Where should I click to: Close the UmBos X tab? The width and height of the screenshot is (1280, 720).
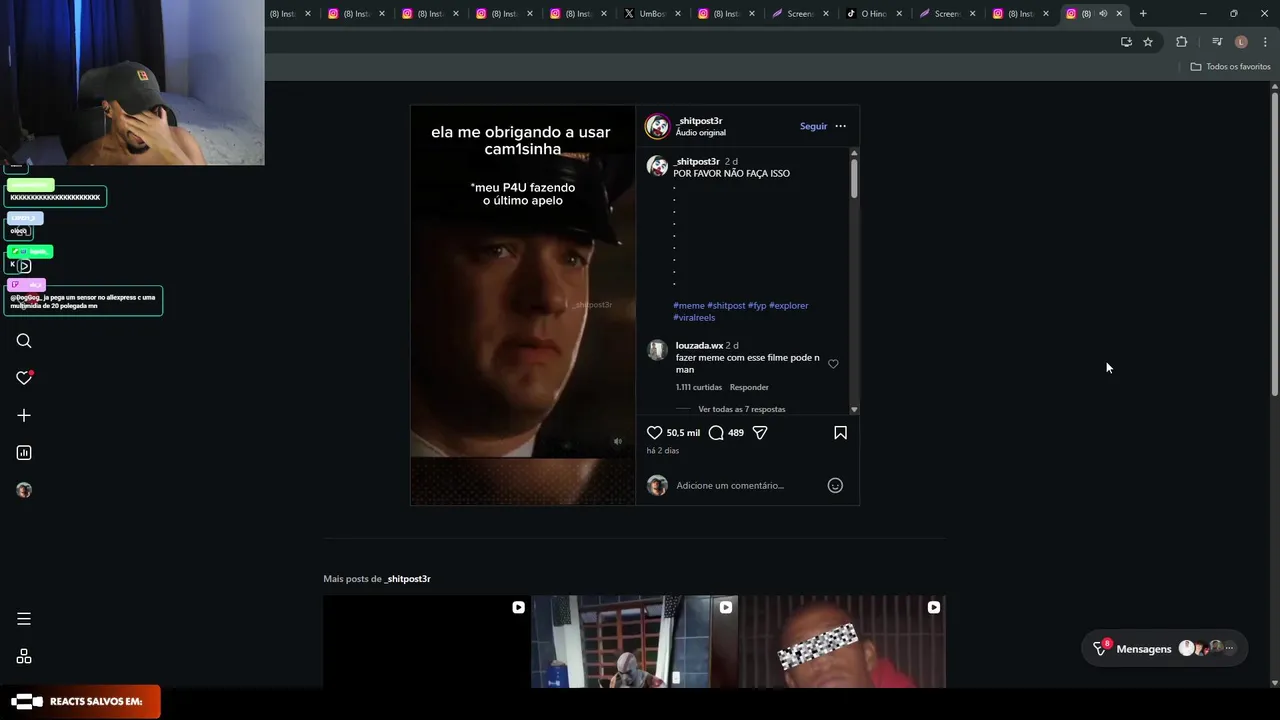[x=678, y=14]
